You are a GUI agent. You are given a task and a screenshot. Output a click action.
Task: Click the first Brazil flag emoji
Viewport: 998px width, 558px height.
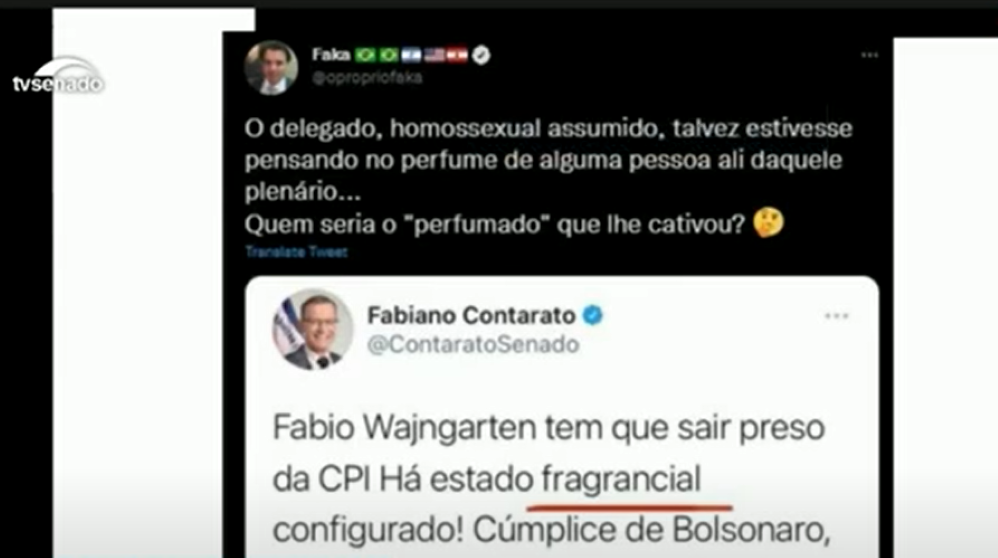[365, 55]
